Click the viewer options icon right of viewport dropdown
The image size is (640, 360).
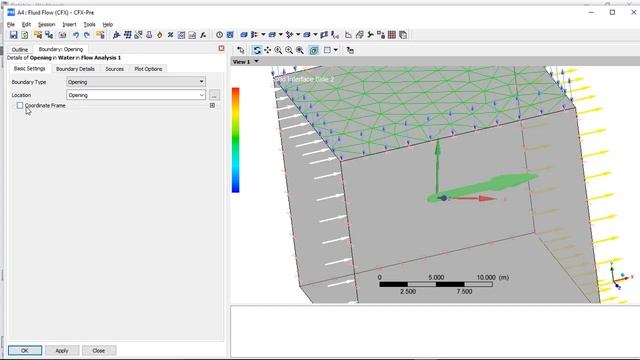pyautogui.click(x=350, y=50)
